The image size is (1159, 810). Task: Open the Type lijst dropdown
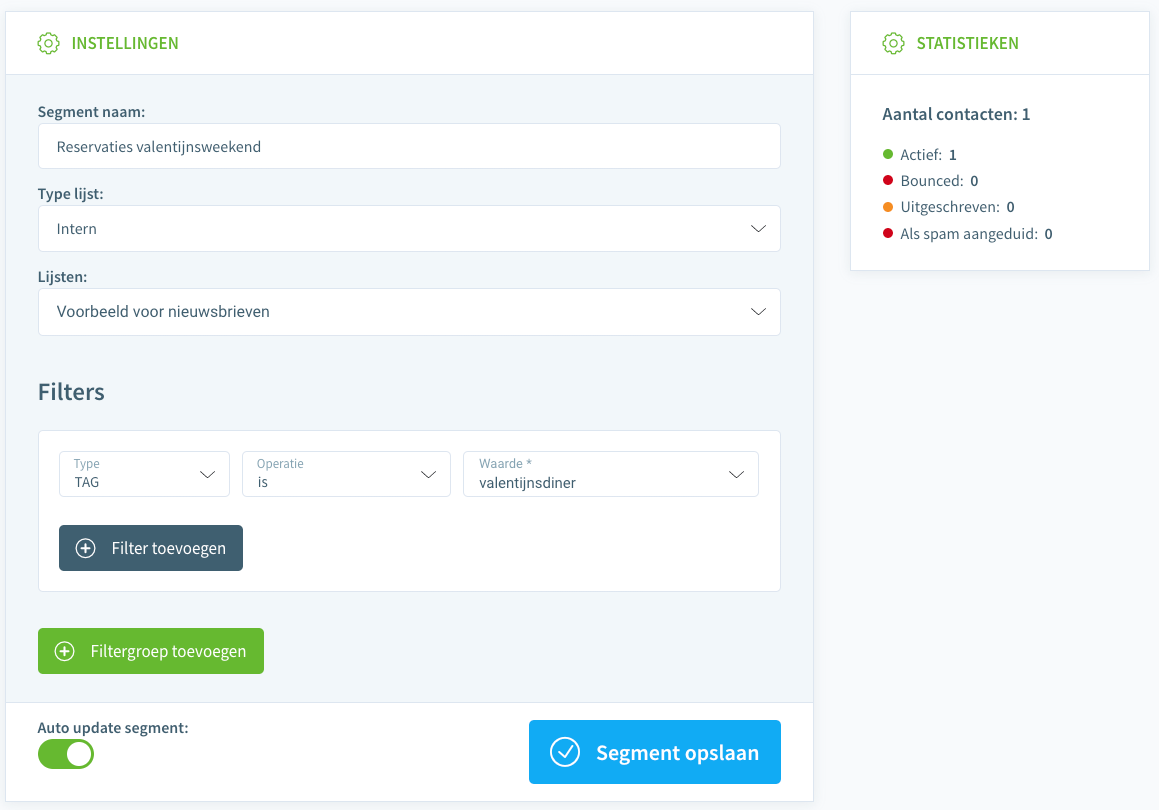409,229
